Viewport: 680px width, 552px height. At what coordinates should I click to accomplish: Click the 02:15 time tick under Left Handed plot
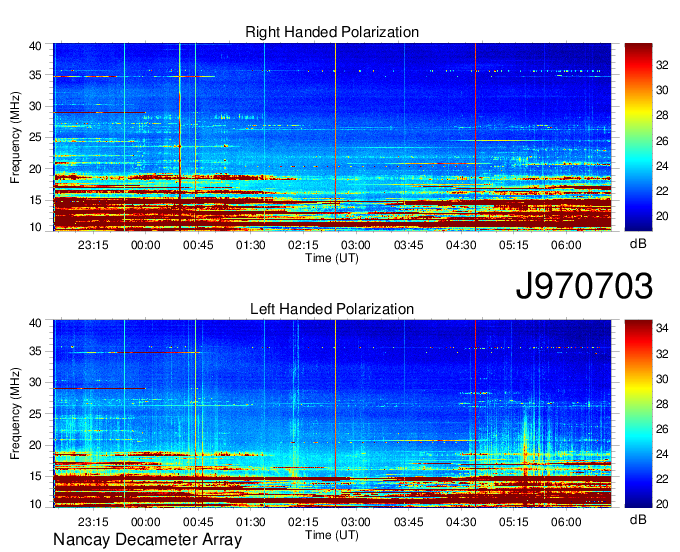coord(303,522)
